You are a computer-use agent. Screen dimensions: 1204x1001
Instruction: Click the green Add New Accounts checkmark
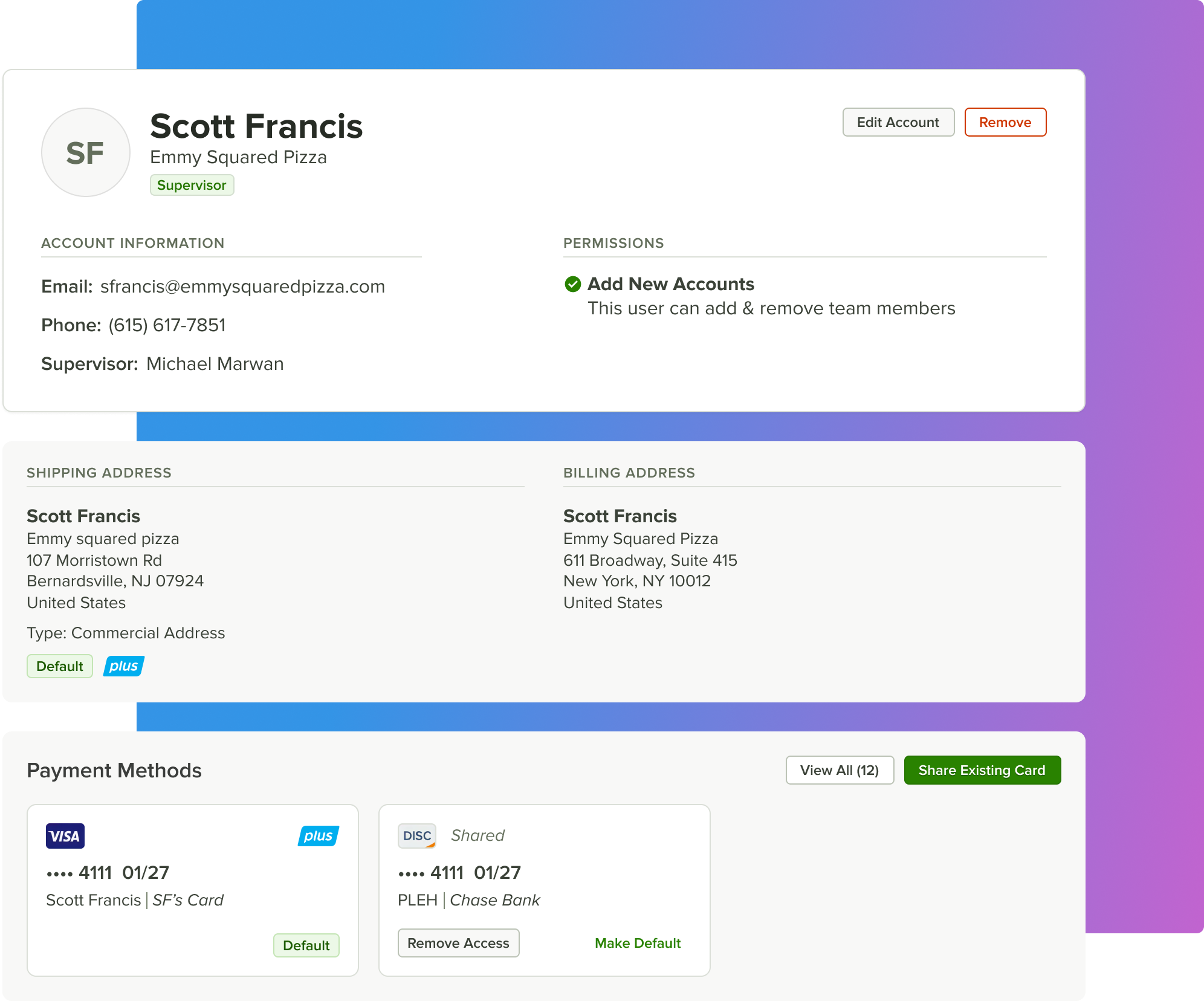(572, 284)
